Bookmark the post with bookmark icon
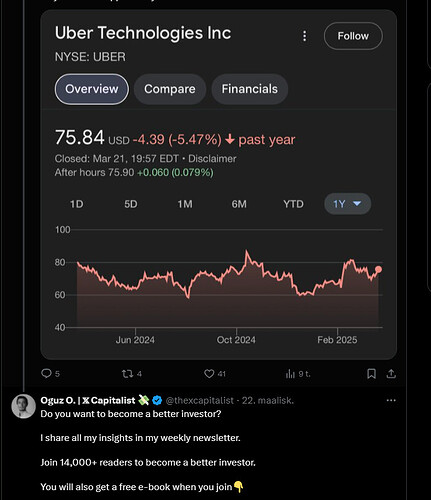The image size is (431, 500). (x=371, y=374)
